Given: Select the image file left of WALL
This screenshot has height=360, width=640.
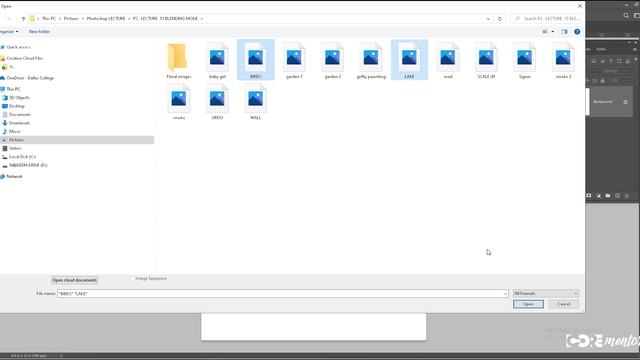Looking at the screenshot, I should [x=217, y=101].
